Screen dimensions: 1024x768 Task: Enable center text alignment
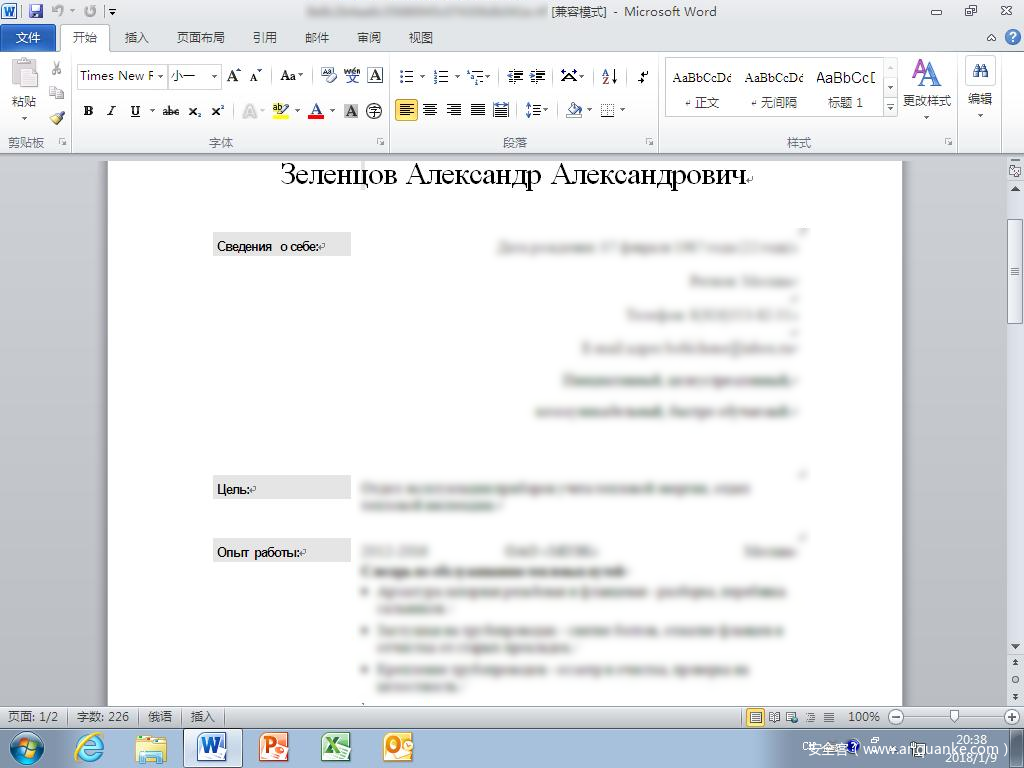tap(430, 110)
